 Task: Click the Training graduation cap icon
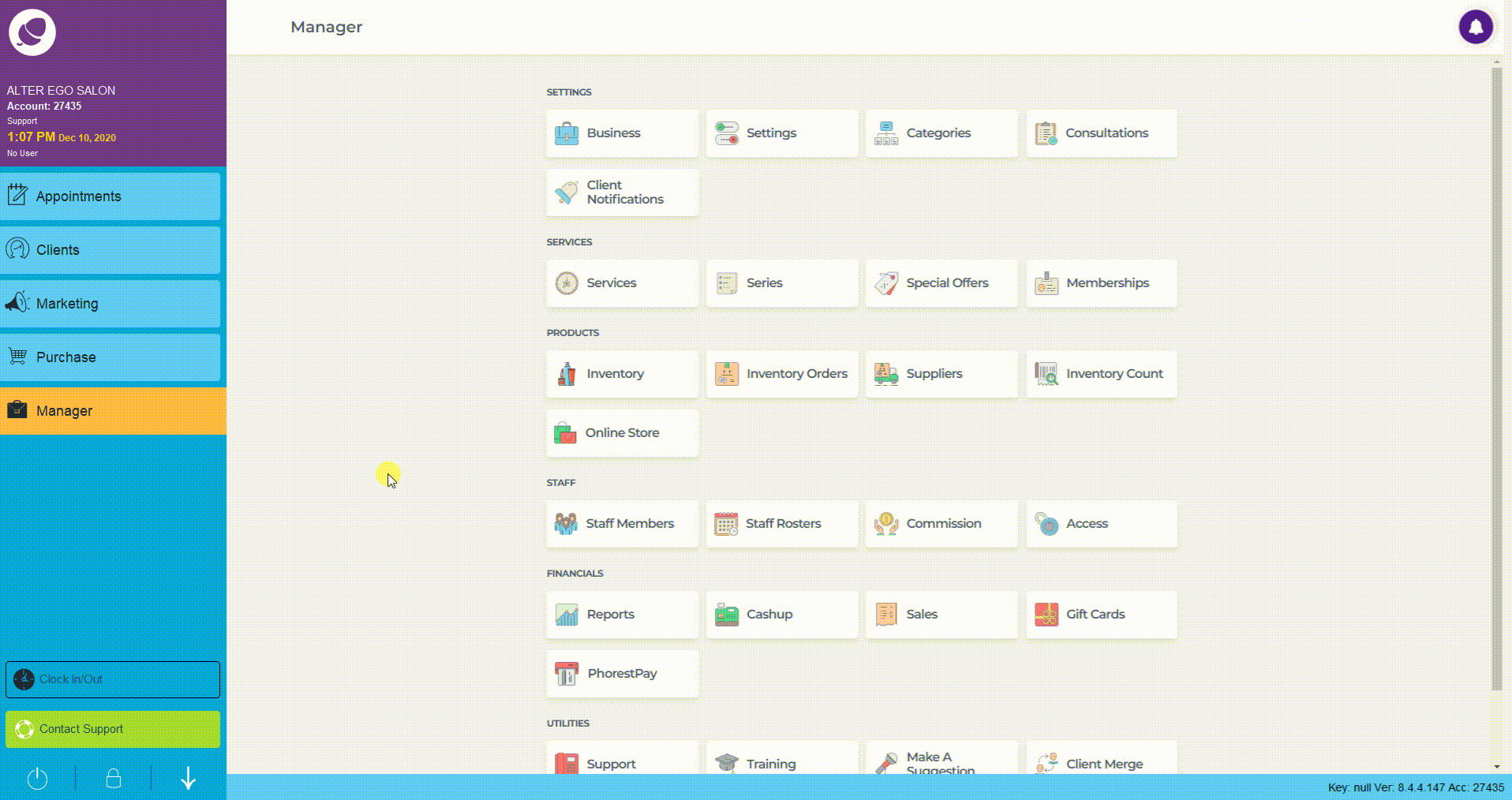[x=726, y=763]
